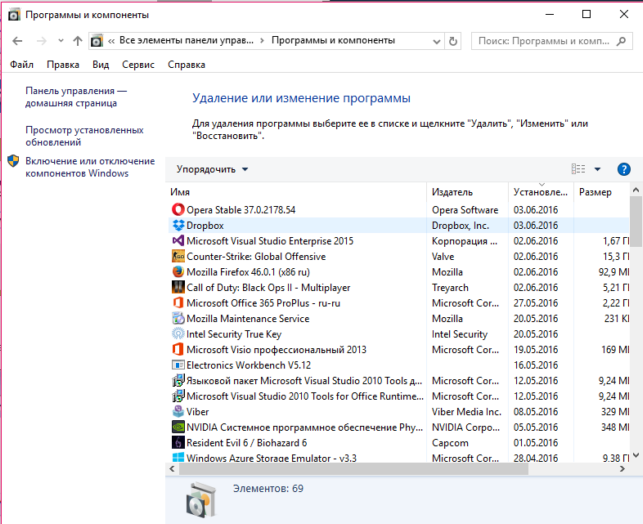Click the VS 2010 Tools for Office Runtime icon
This screenshot has width=643, height=524.
[x=178, y=396]
